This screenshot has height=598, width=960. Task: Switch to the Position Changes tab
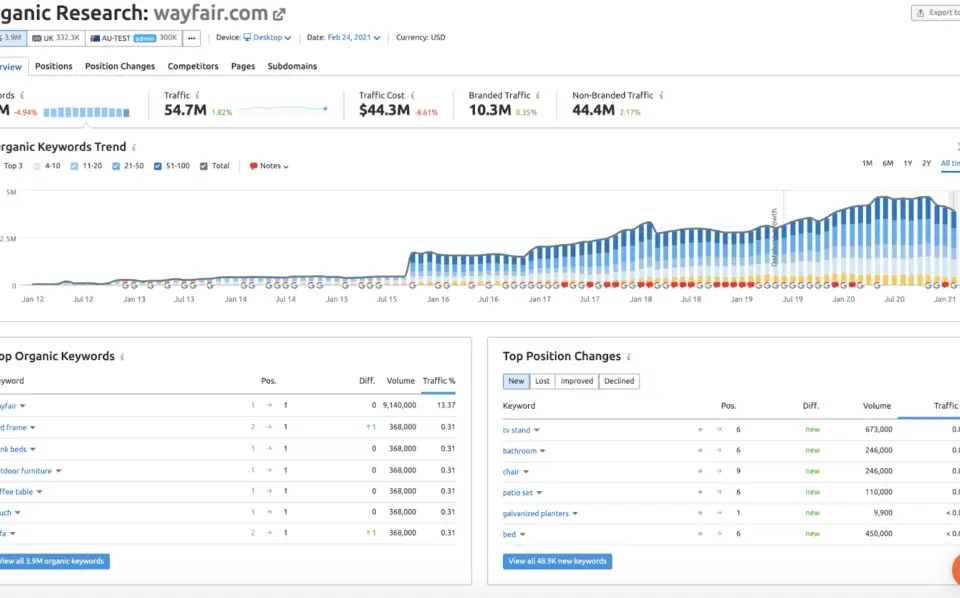click(120, 66)
